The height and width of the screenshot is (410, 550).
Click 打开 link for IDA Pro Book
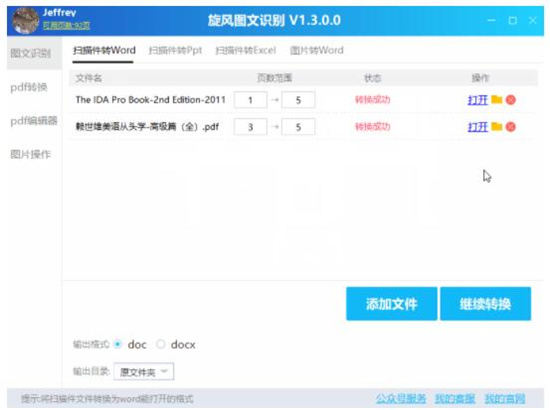coord(477,100)
